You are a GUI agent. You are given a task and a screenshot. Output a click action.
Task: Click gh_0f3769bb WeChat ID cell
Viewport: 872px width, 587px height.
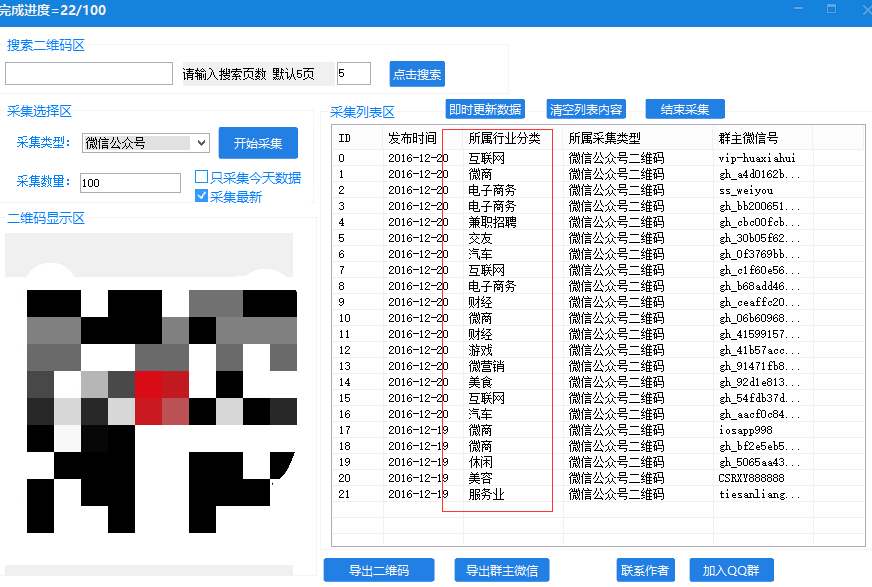click(x=759, y=255)
